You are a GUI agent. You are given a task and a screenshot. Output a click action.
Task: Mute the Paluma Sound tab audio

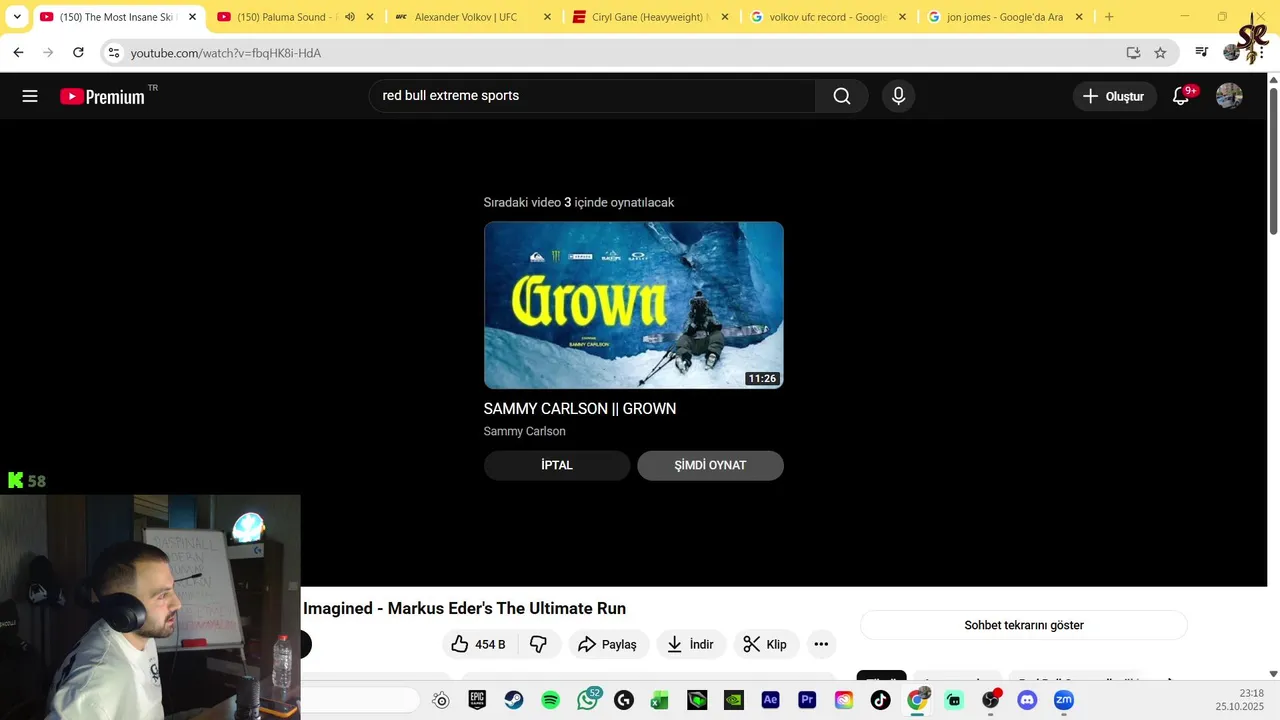(x=350, y=17)
